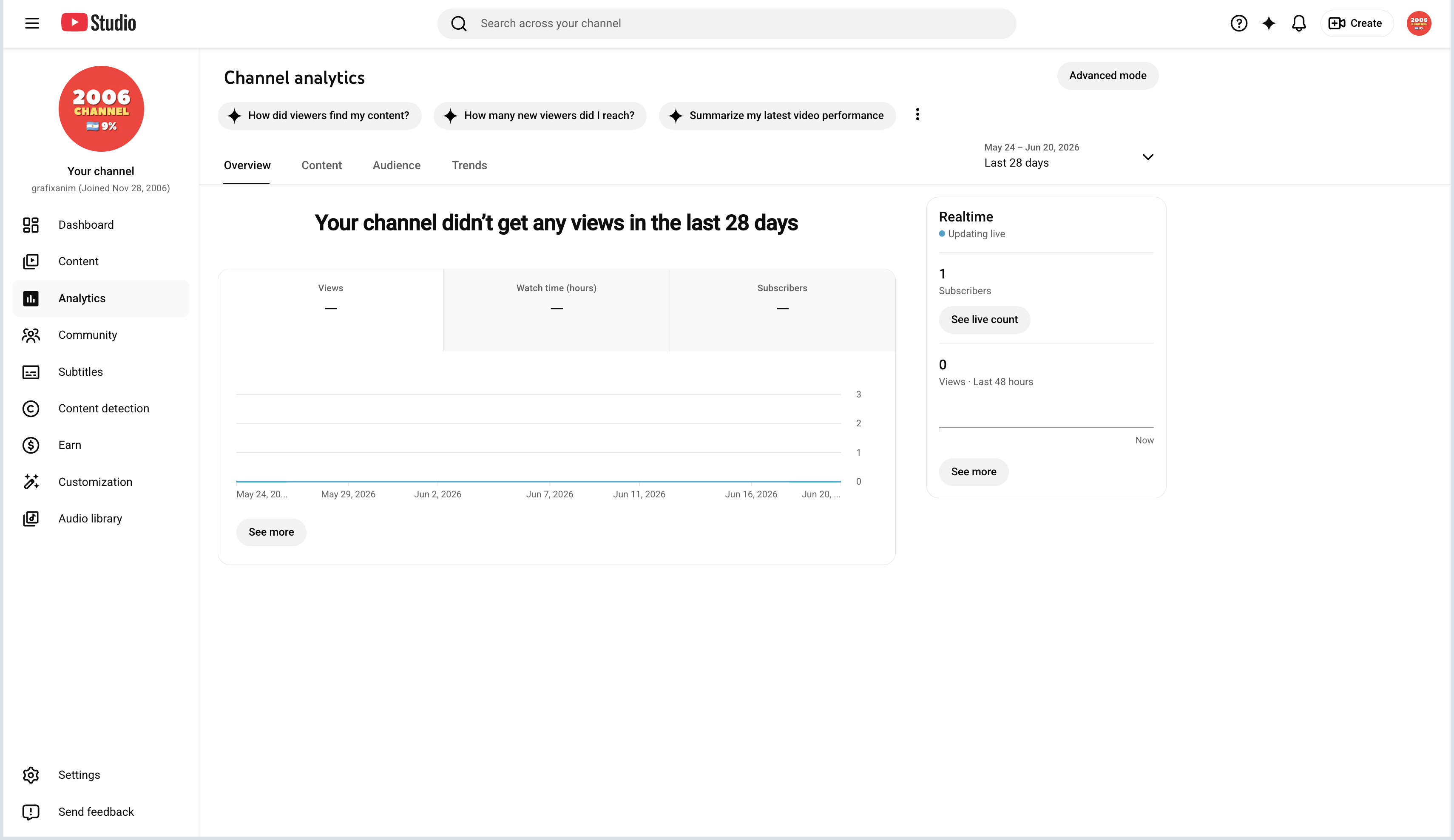
Task: Click the Dashboard sidebar icon
Action: [31, 225]
